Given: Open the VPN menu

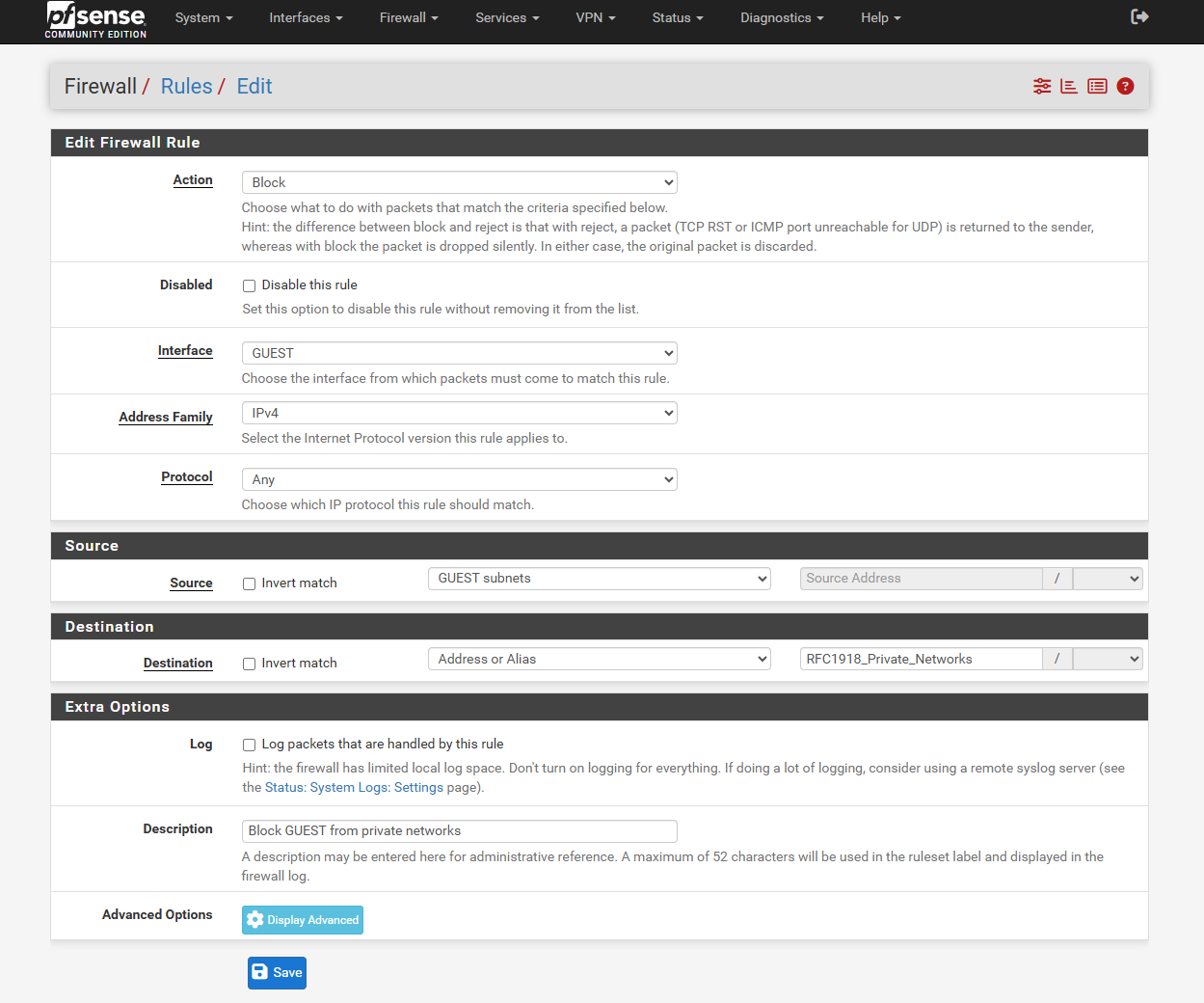Looking at the screenshot, I should [x=595, y=17].
